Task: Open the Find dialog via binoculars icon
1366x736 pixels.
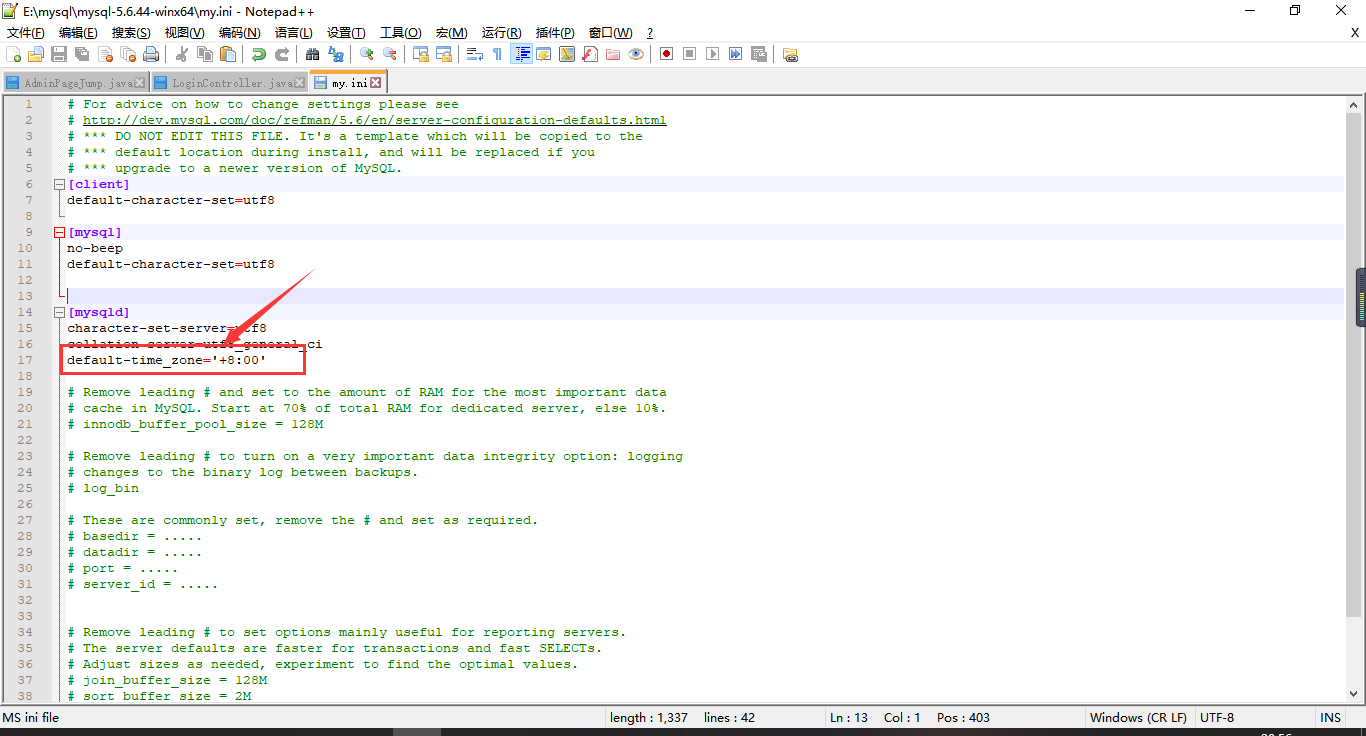Action: [x=312, y=54]
